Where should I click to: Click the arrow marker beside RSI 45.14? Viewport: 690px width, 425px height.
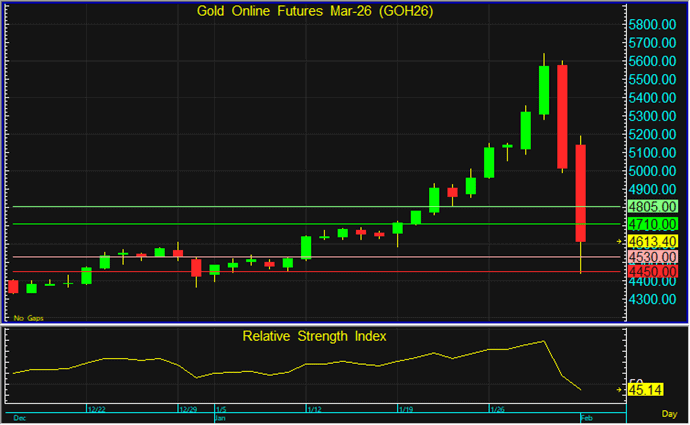[x=621, y=389]
